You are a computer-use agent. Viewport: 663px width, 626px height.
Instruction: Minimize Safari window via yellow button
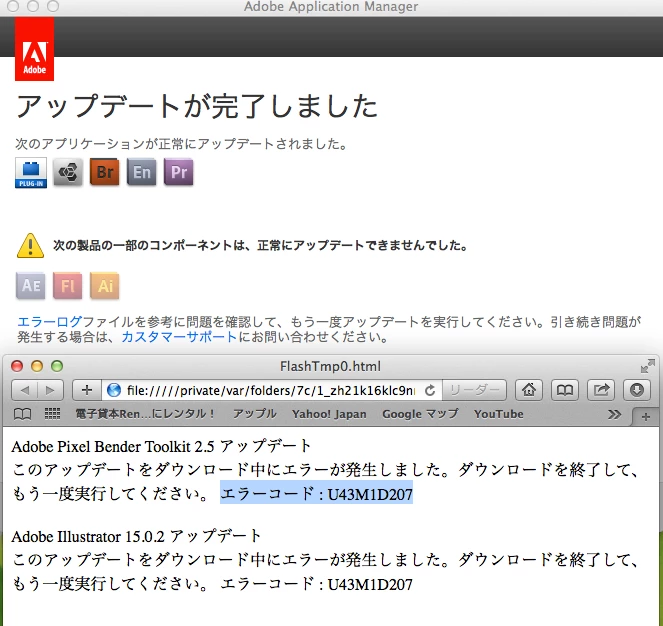pyautogui.click(x=37, y=366)
